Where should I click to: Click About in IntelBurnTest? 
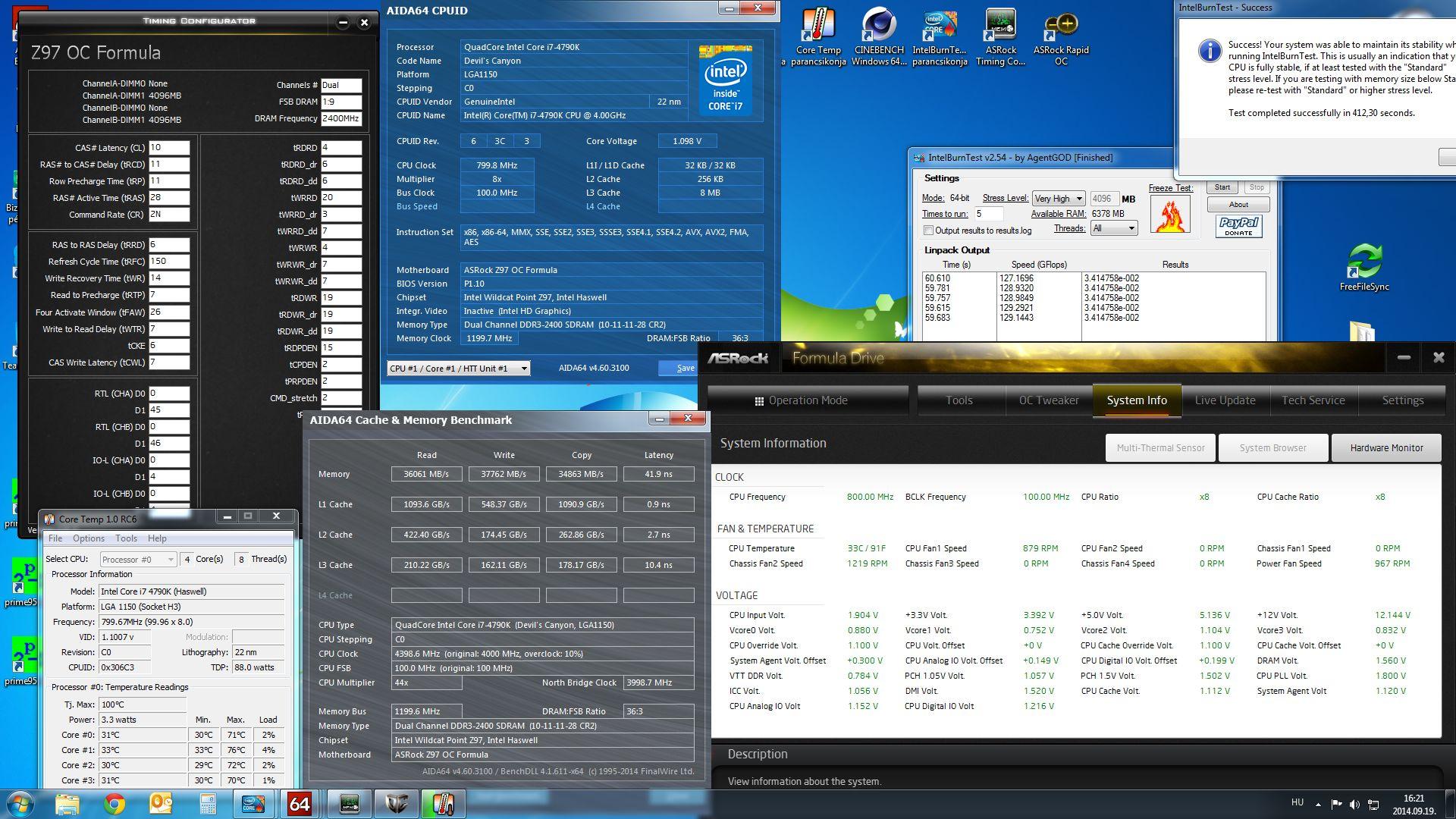tap(1238, 205)
